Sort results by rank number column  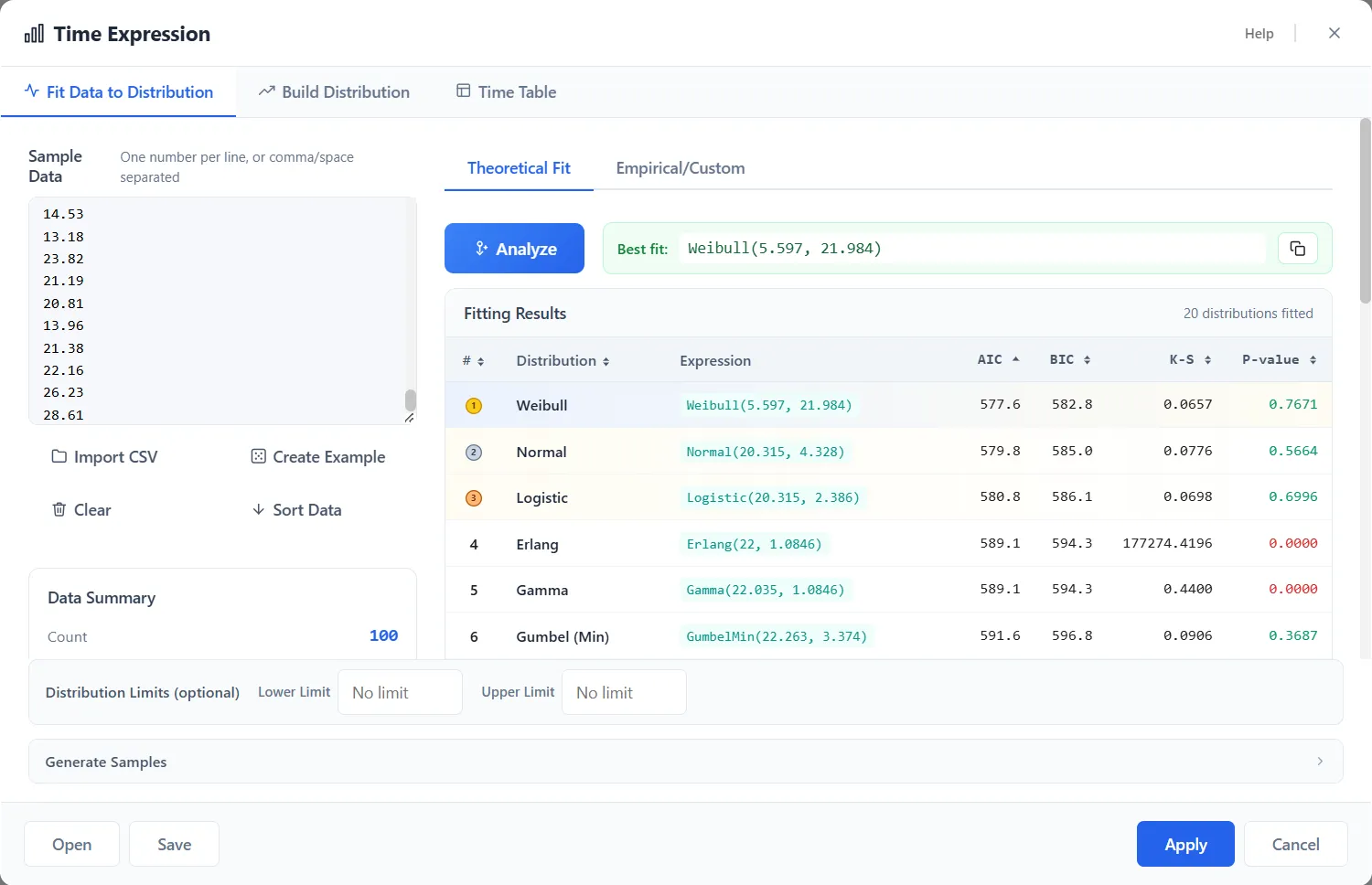pyautogui.click(x=473, y=361)
